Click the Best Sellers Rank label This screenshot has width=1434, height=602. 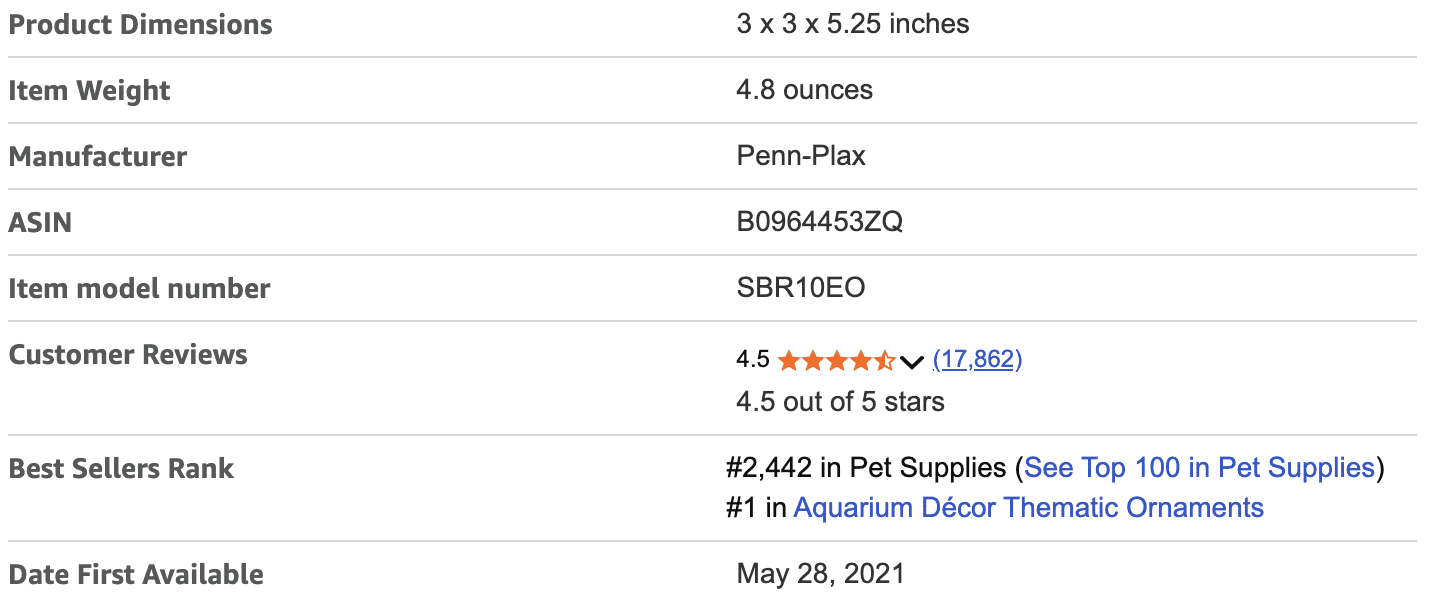[x=121, y=468]
